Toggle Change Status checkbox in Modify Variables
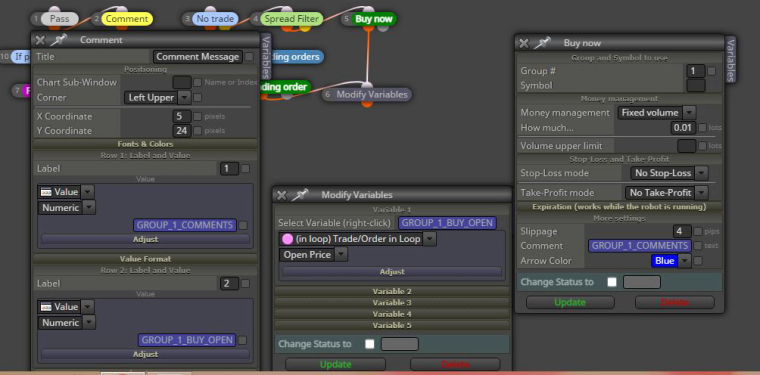Viewport: 760px width, 375px height. (370, 344)
